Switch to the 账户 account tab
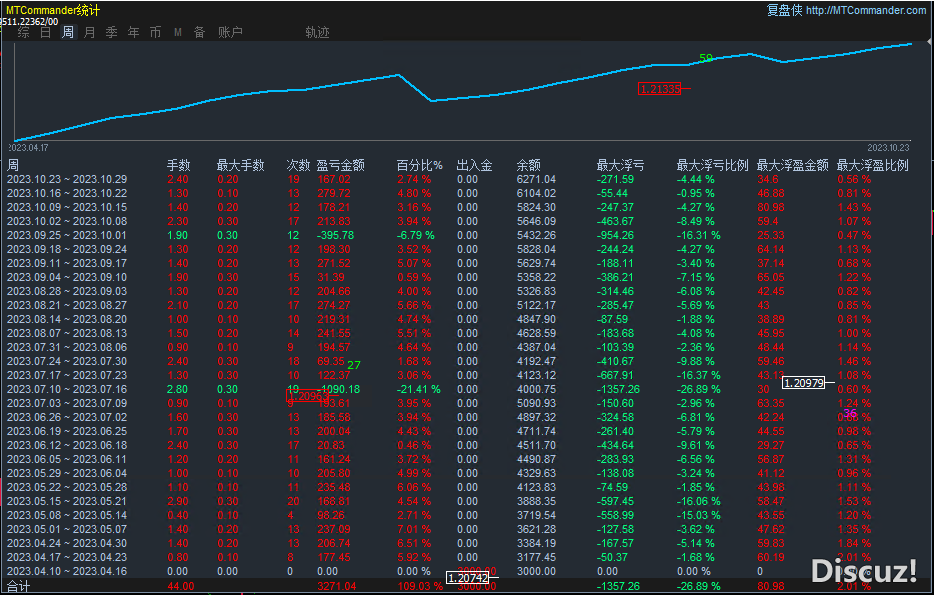The height and width of the screenshot is (595, 934). pos(230,32)
